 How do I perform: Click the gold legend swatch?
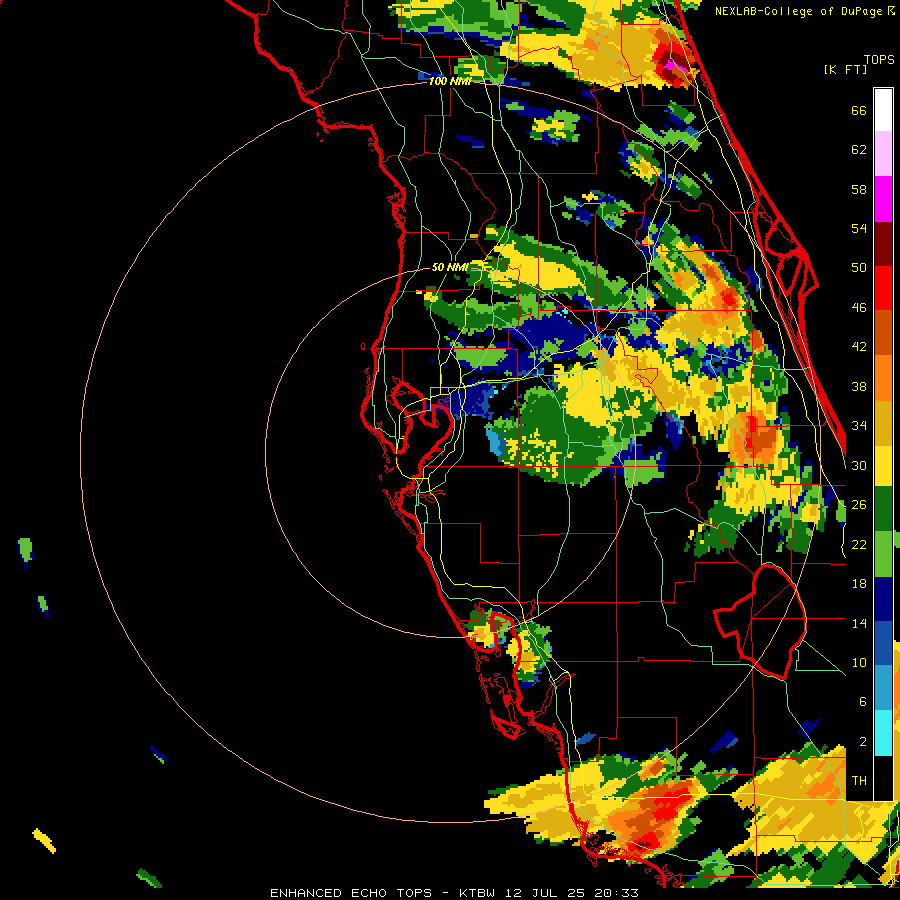pyautogui.click(x=883, y=424)
